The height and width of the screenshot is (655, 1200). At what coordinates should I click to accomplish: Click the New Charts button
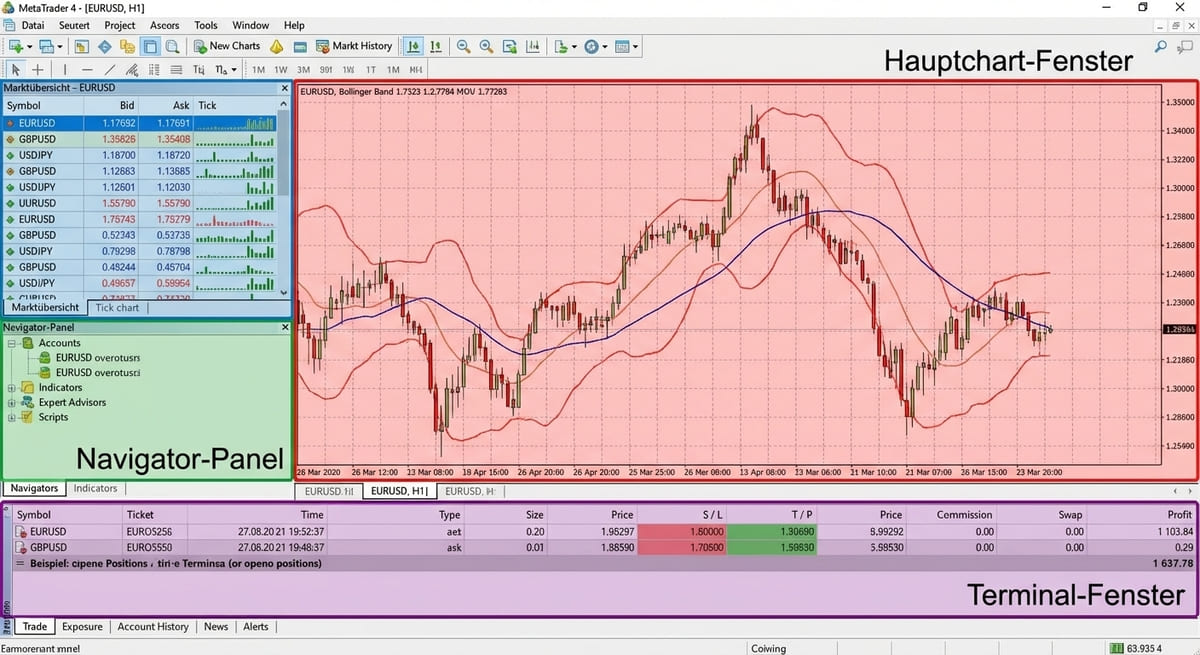[226, 46]
